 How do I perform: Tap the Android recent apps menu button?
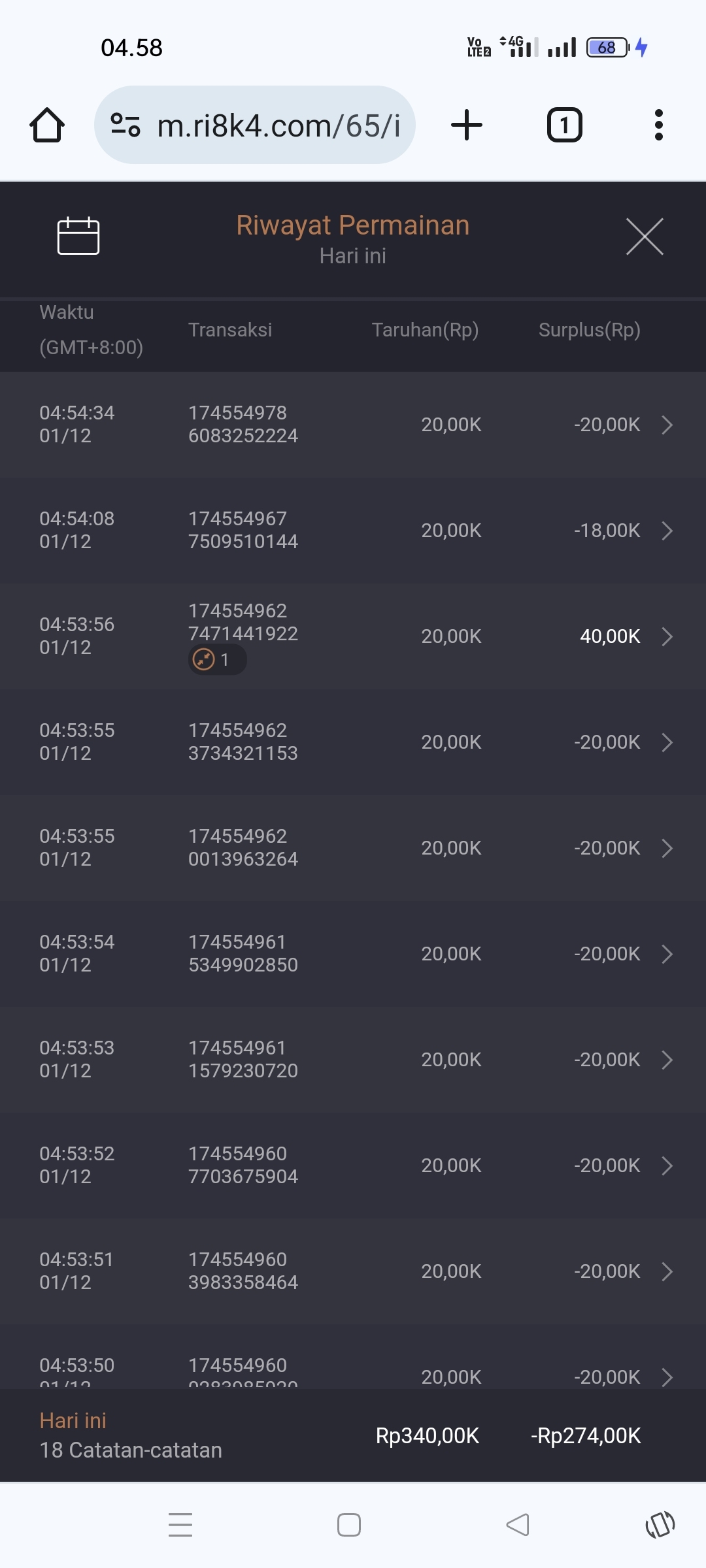180,1525
